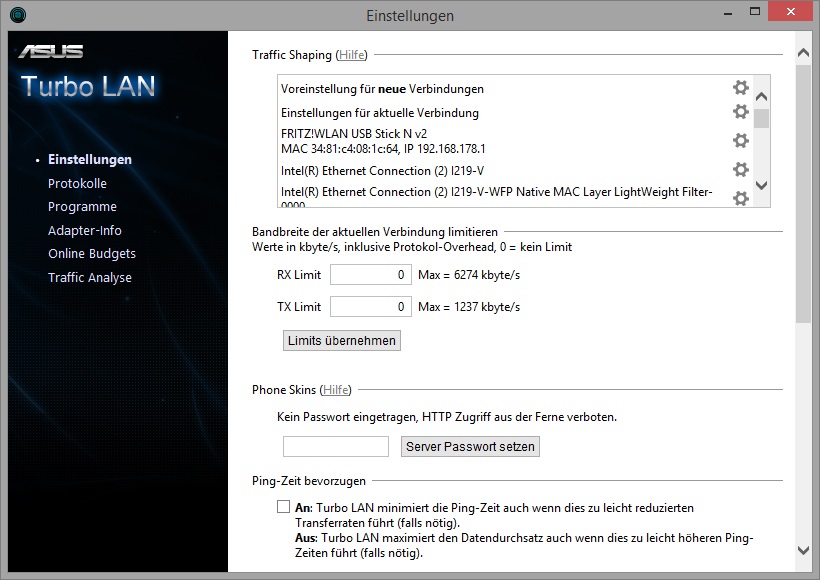
Task: Enable the Ping-Zeit bevorzugen checkbox
Action: (283, 506)
